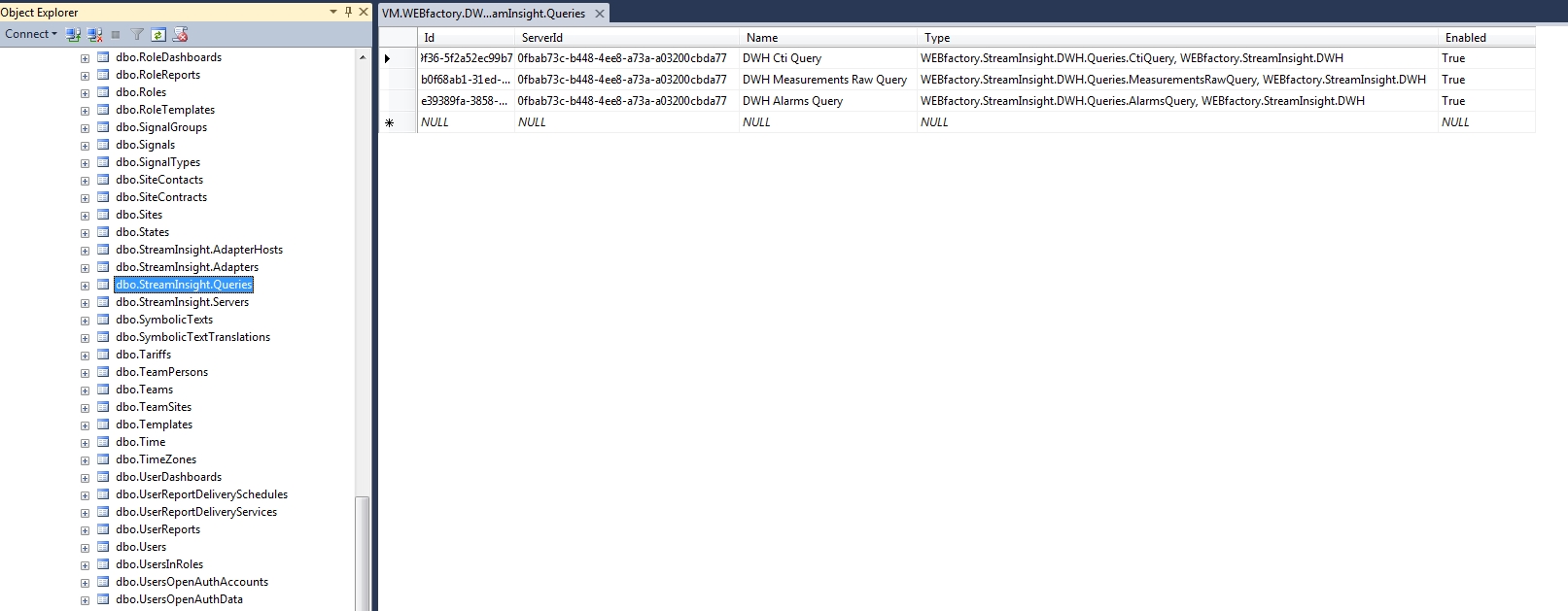Click the Object Explorer vertical scrollbar thumb
Viewport: 1568px width, 611px height.
pyautogui.click(x=363, y=552)
